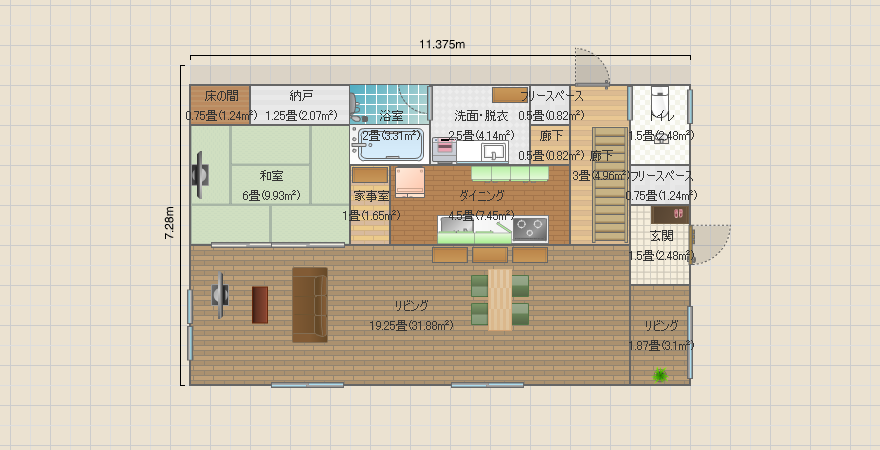Screen dimensions: 880x450
Task: Click the pink desk in the 家事室
Action: click(410, 183)
